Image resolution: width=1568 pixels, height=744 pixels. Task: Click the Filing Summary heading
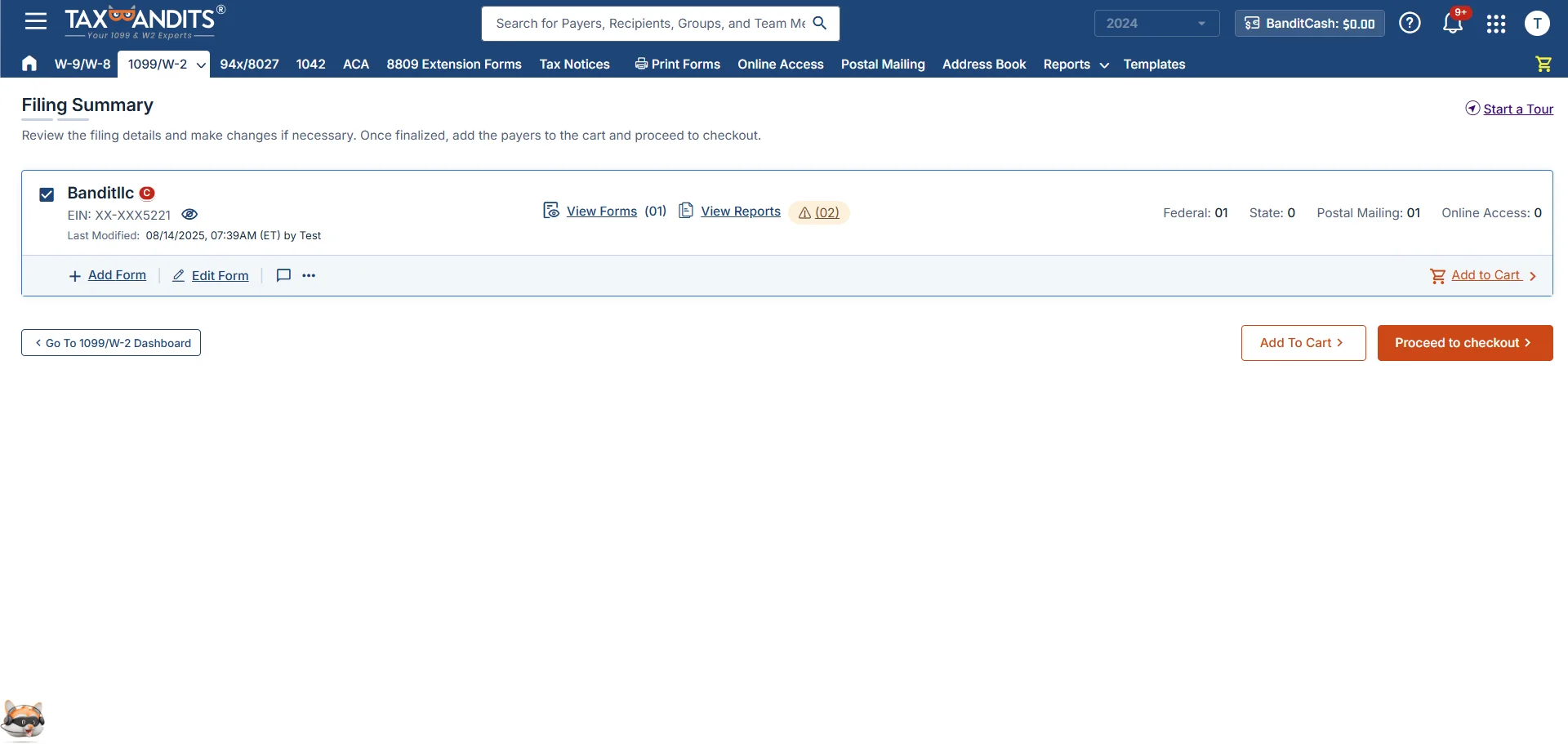pyautogui.click(x=87, y=105)
